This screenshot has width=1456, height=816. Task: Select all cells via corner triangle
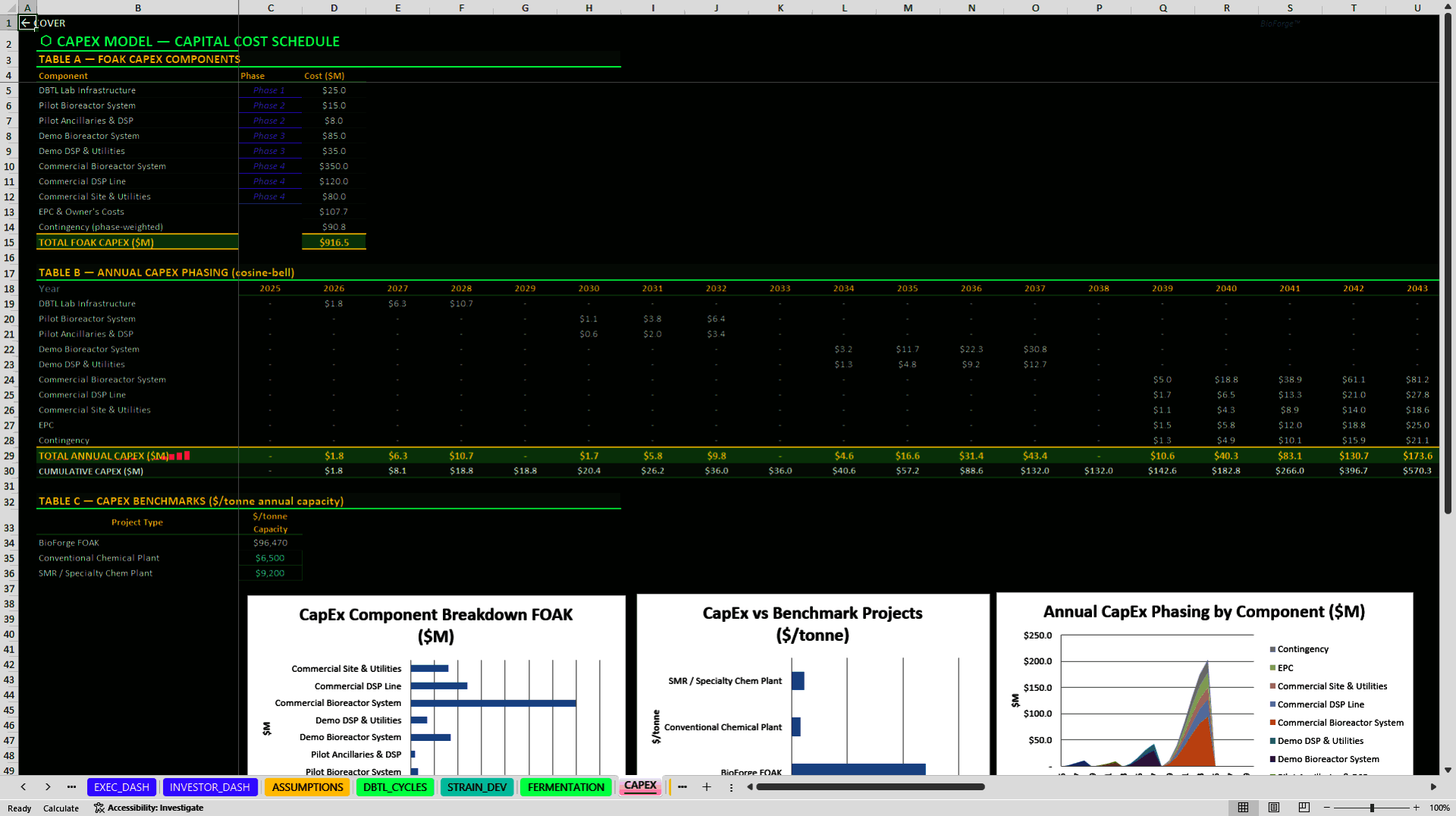pyautogui.click(x=10, y=8)
